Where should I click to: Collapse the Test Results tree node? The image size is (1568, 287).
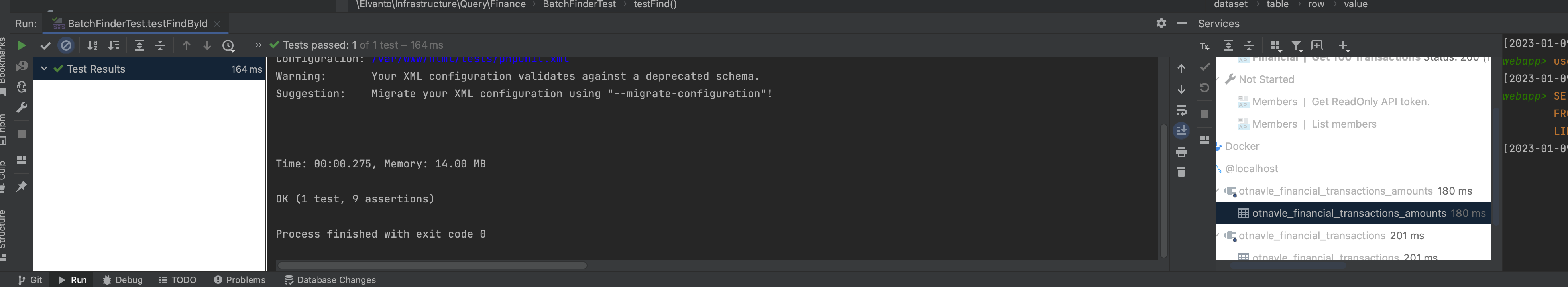click(x=44, y=69)
